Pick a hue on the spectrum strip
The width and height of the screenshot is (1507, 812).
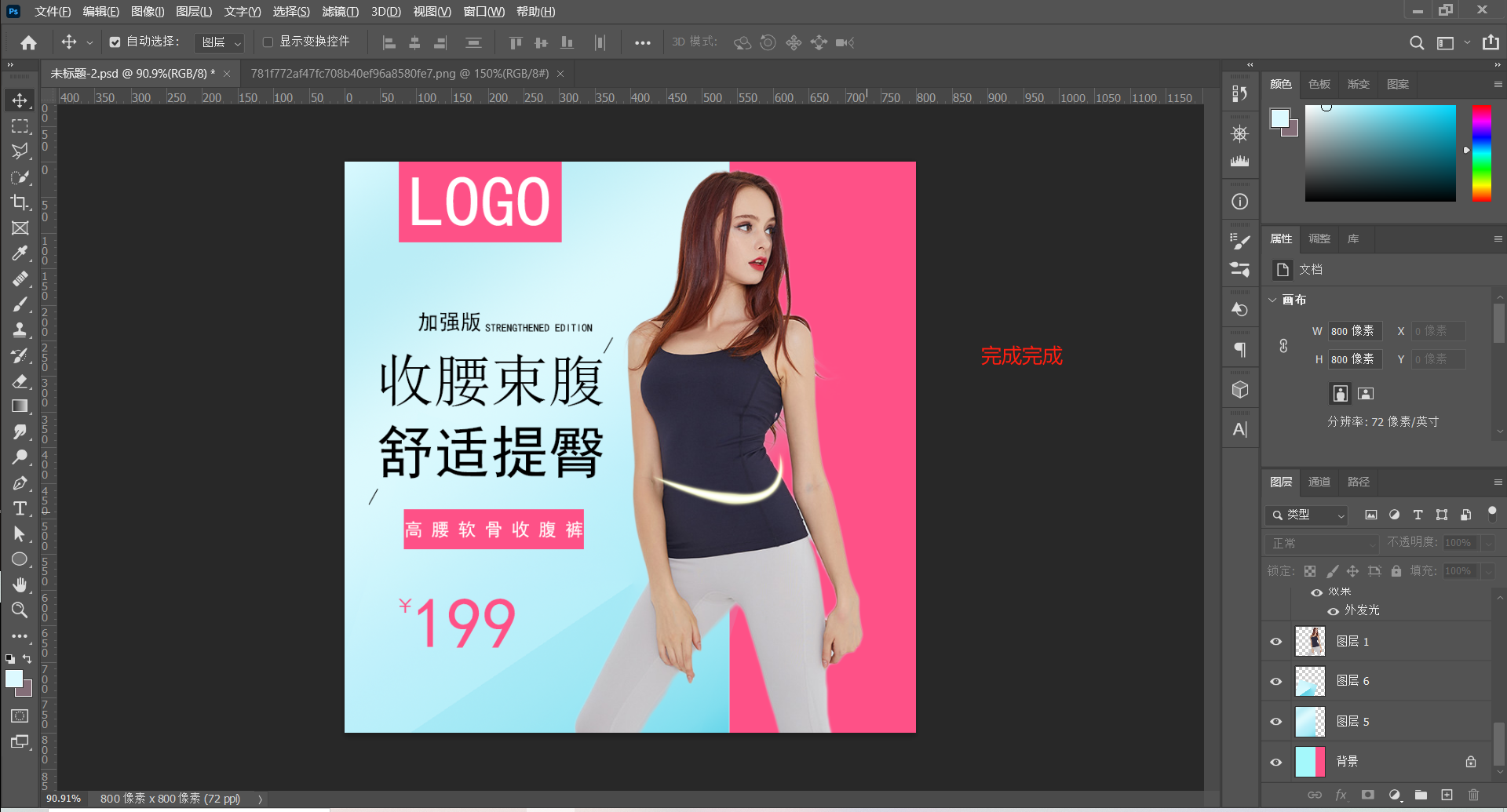(1481, 153)
